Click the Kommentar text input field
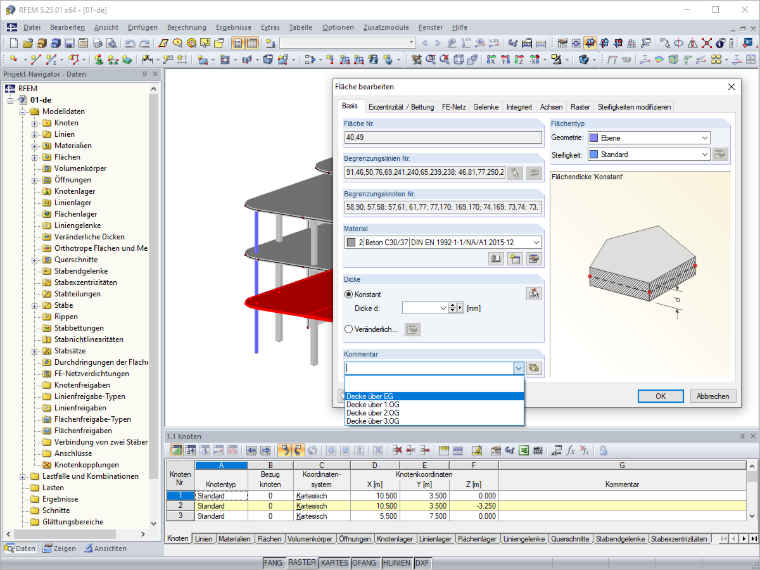The height and width of the screenshot is (570, 760). [x=429, y=368]
